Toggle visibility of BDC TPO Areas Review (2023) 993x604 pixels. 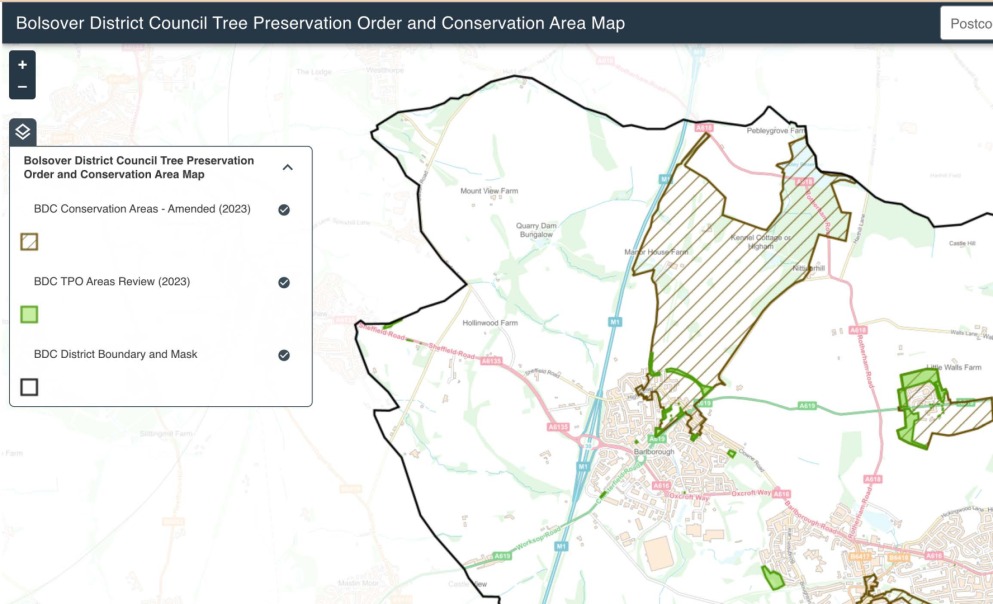(x=284, y=282)
